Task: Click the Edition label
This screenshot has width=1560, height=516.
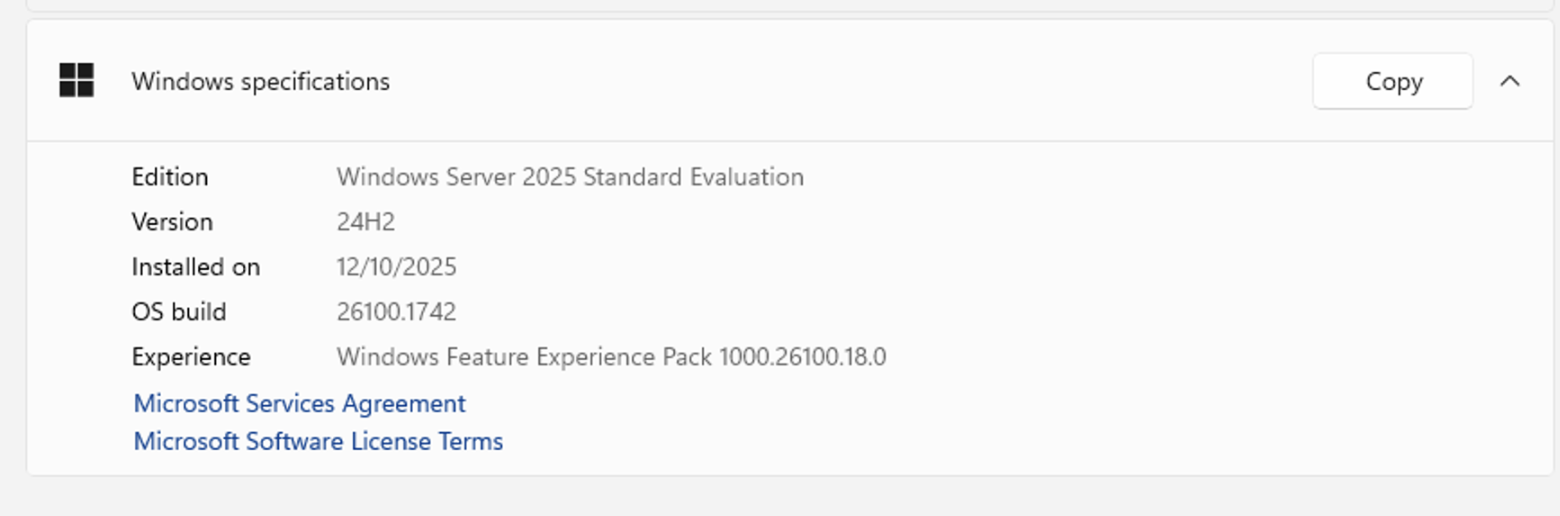Action: [x=170, y=177]
